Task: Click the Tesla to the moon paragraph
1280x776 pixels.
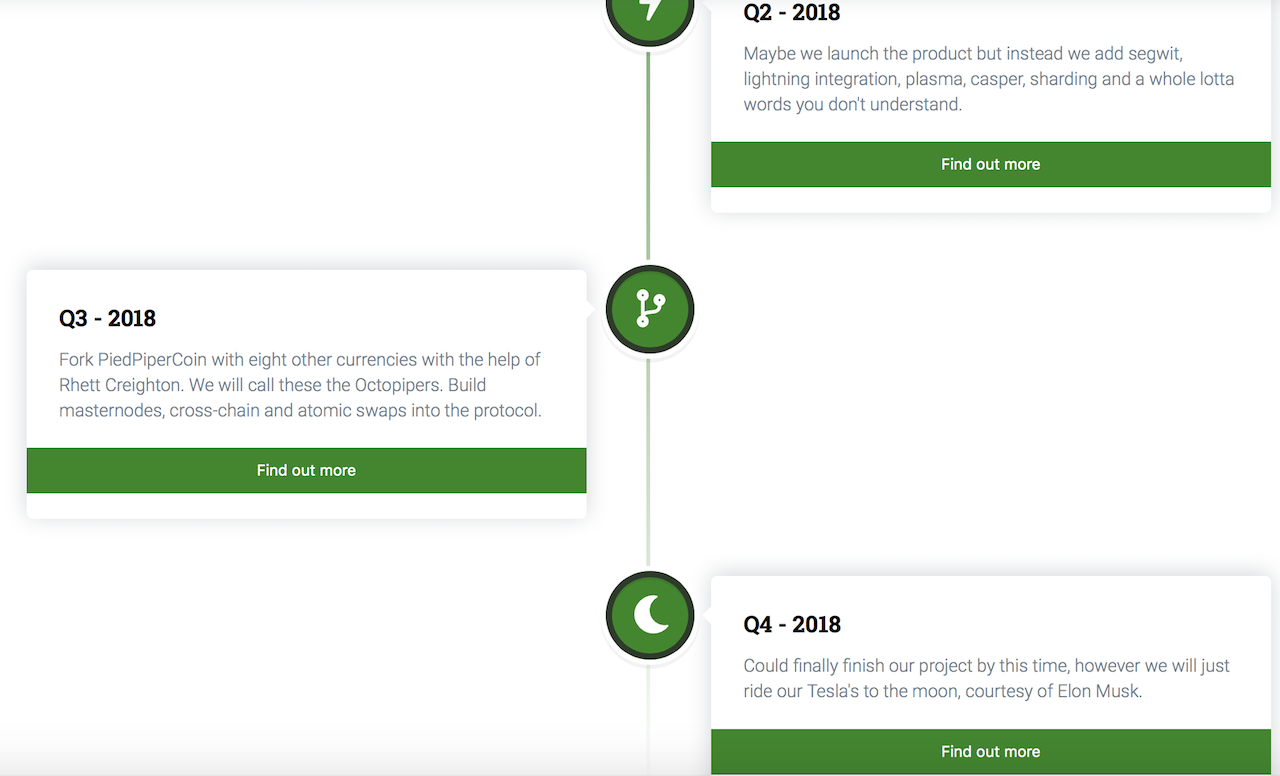Action: (x=986, y=678)
